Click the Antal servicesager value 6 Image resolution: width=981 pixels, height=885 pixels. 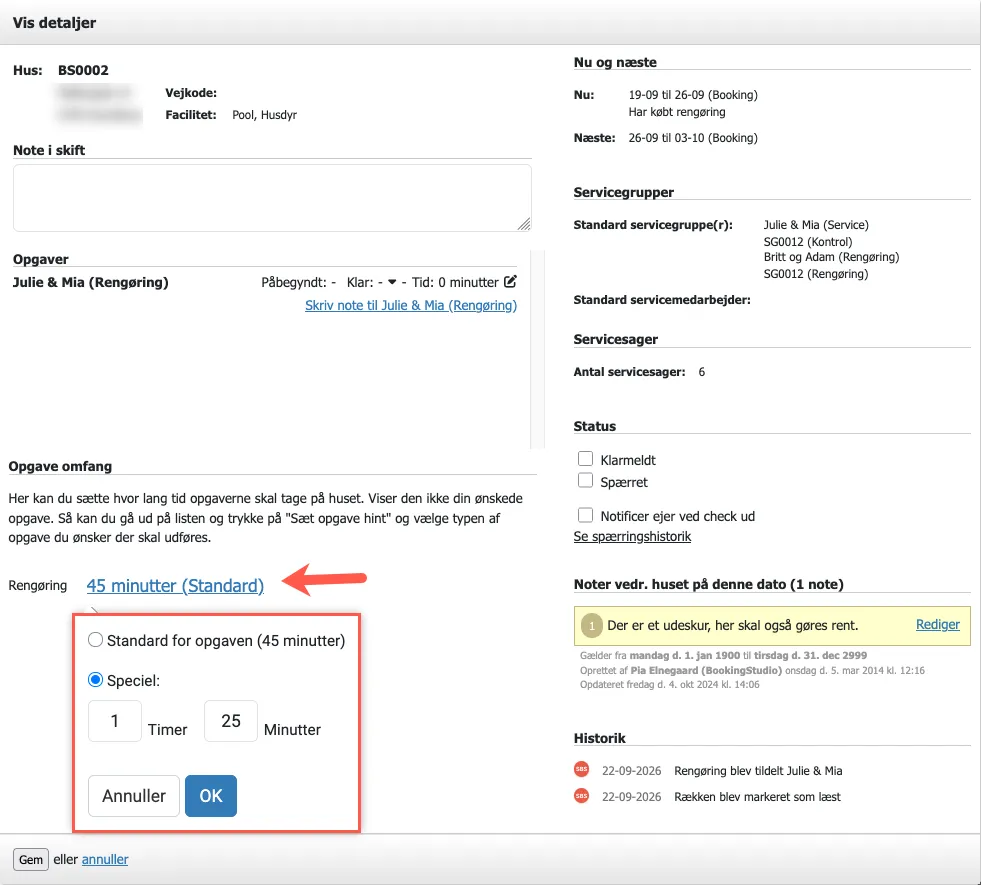(702, 372)
